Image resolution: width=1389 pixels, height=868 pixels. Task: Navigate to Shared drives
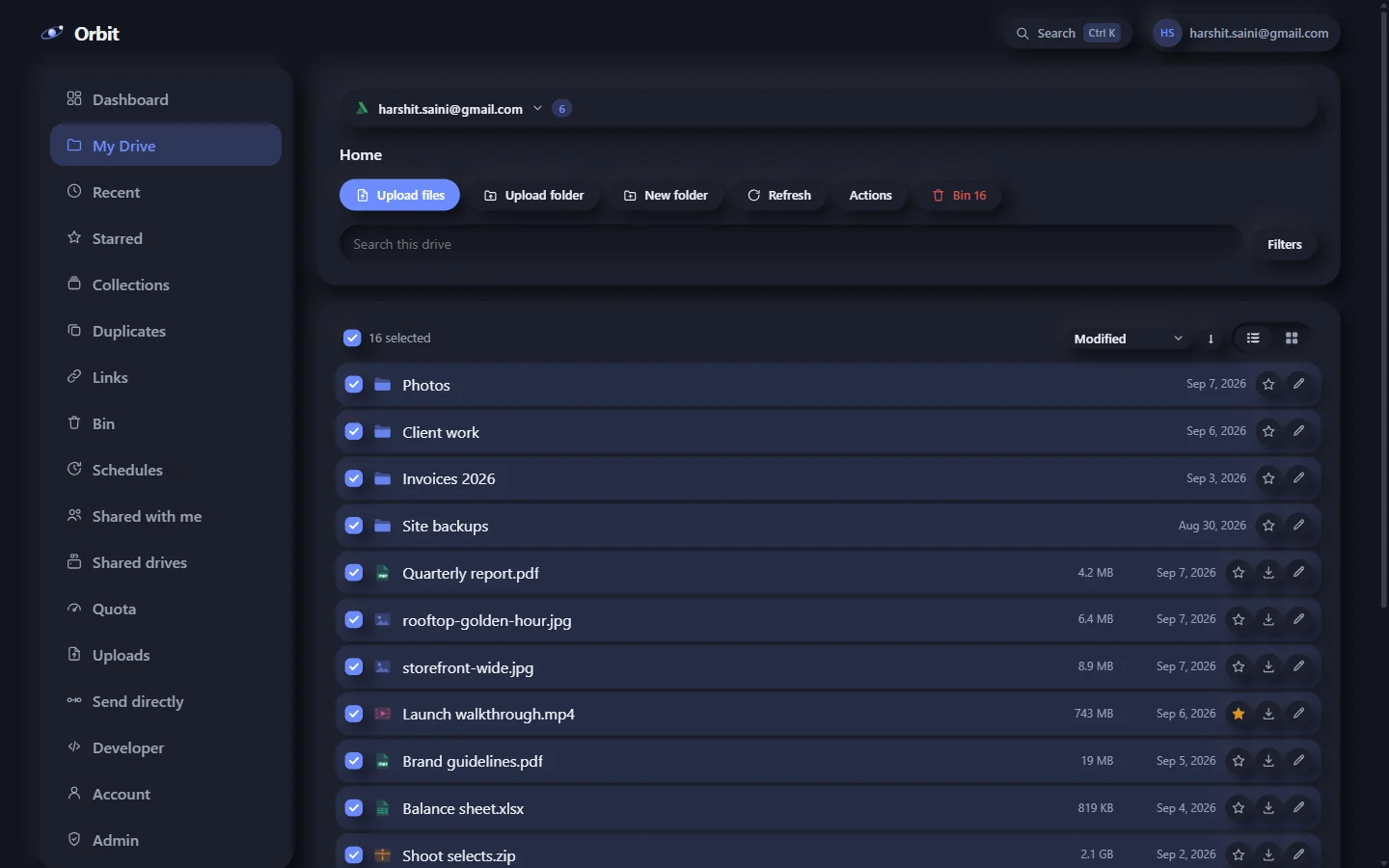tap(166, 562)
